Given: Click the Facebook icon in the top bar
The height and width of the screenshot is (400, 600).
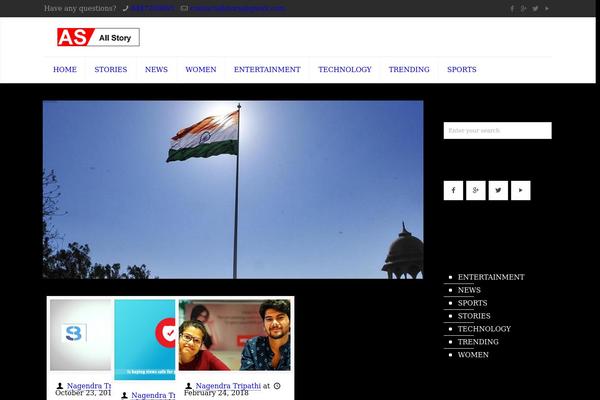Looking at the screenshot, I should click(512, 8).
